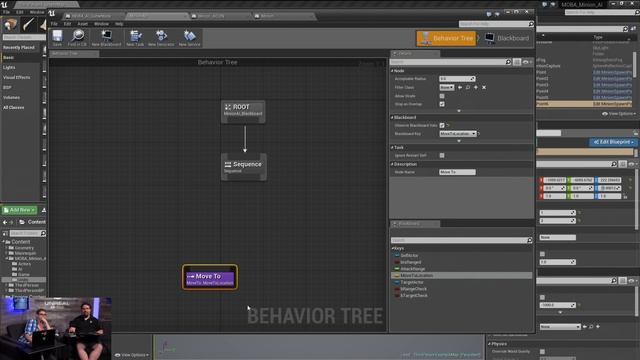
Task: Toggle the Stop on Overlap checkbox
Action: click(442, 104)
